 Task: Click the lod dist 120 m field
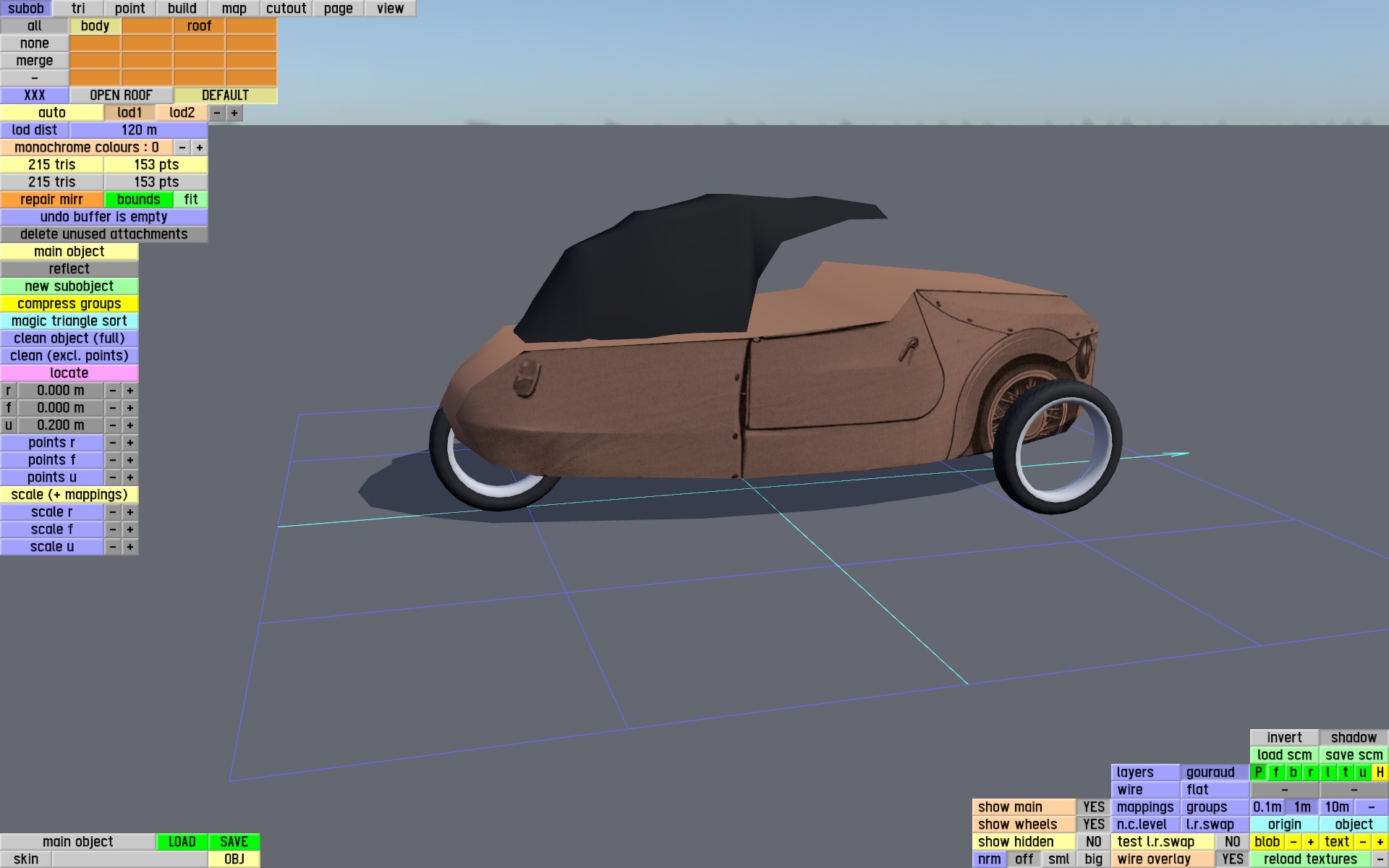point(139,130)
